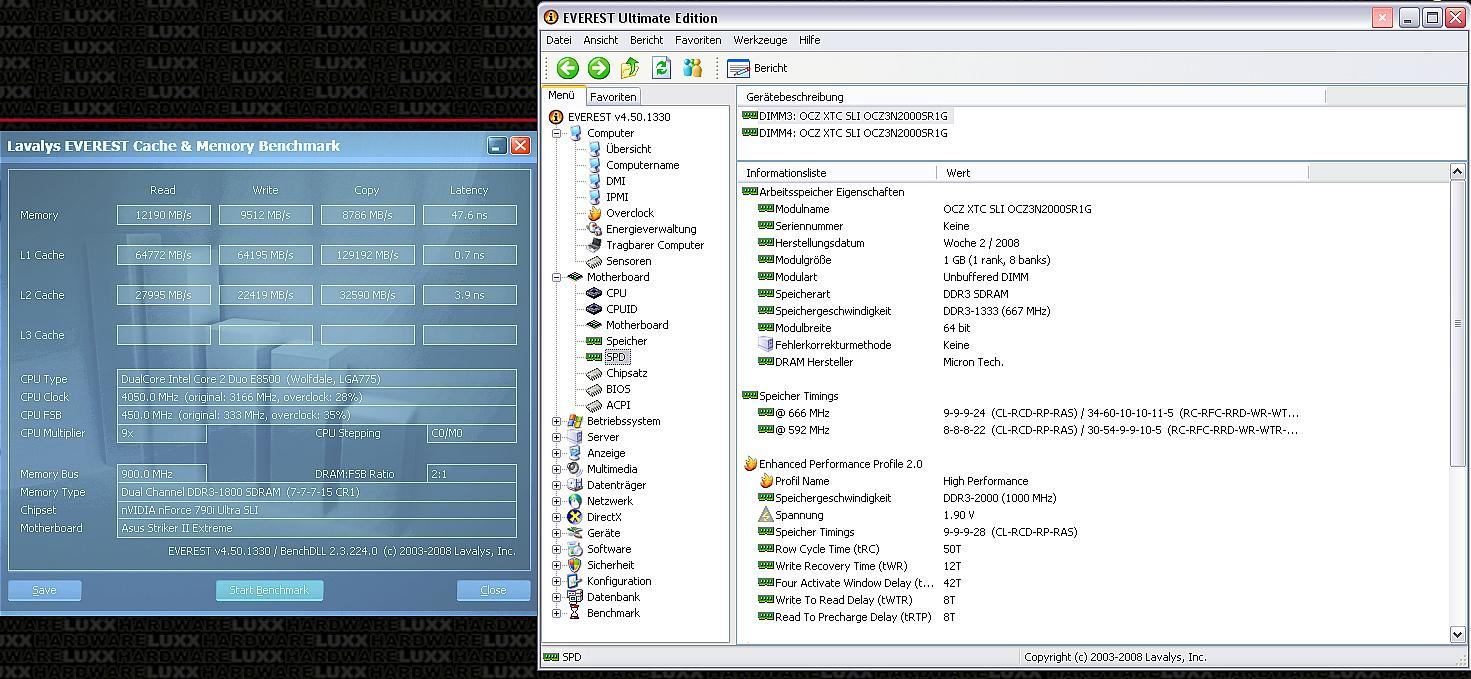Select the Speicher memory icon
1471x679 pixels.
coord(594,341)
